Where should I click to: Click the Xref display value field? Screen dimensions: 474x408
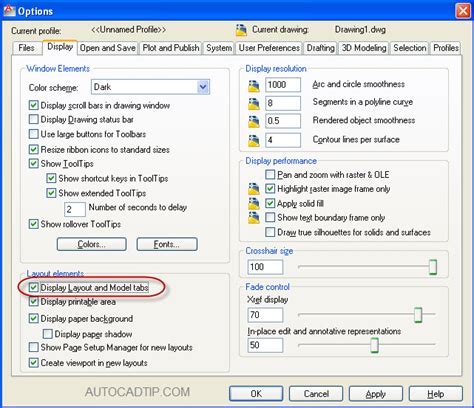(x=265, y=315)
